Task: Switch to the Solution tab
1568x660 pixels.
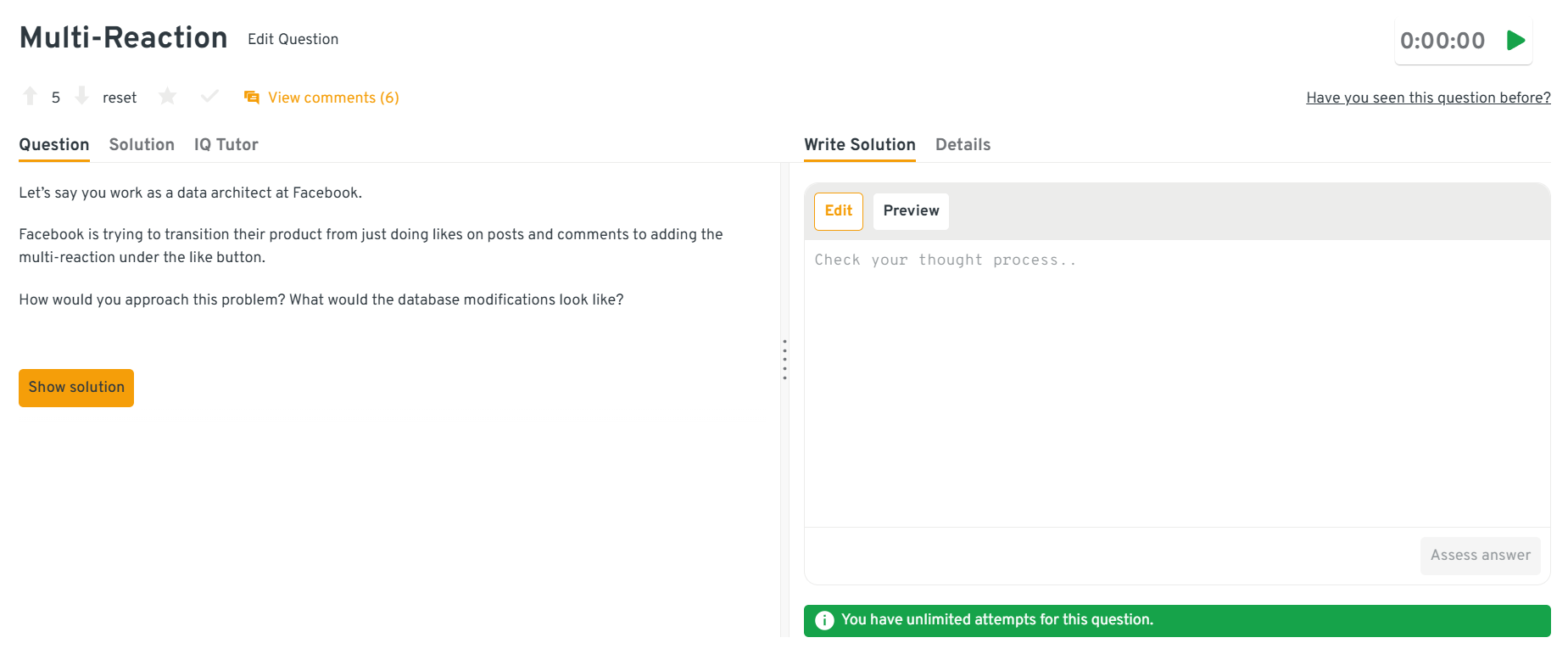Action: pyautogui.click(x=142, y=145)
